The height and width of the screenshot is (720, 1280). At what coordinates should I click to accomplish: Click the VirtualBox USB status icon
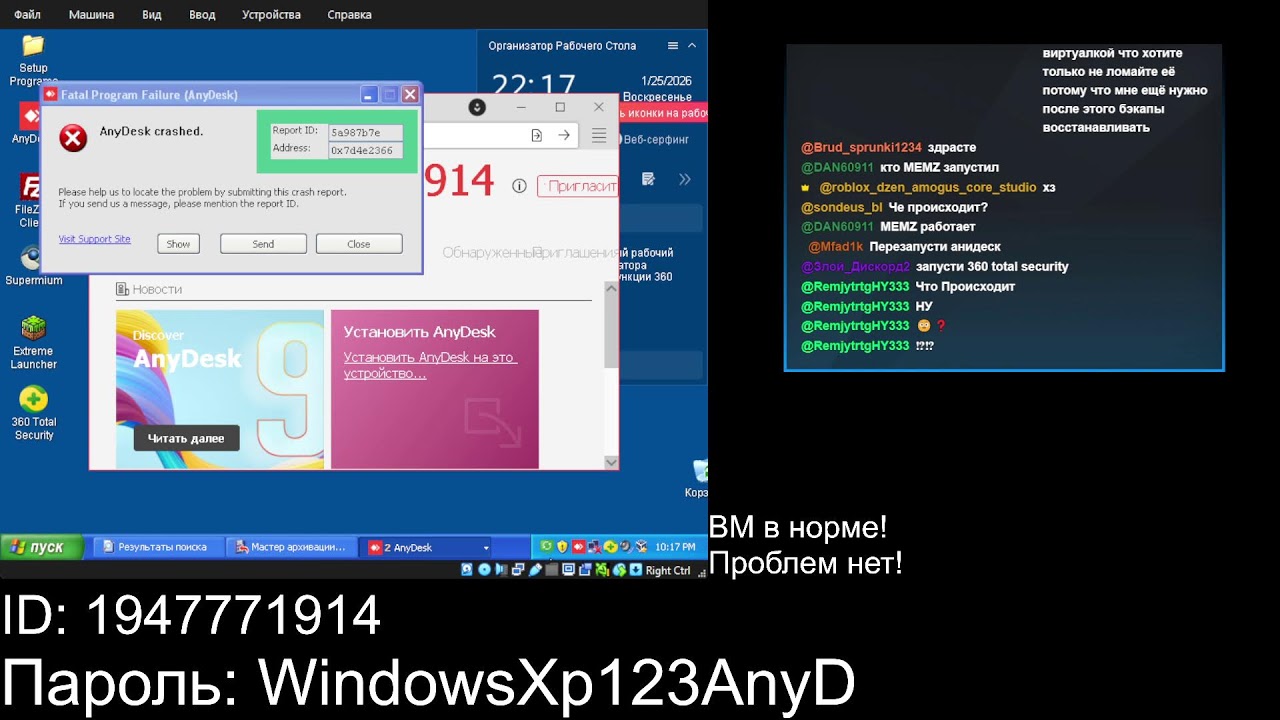pyautogui.click(x=535, y=570)
